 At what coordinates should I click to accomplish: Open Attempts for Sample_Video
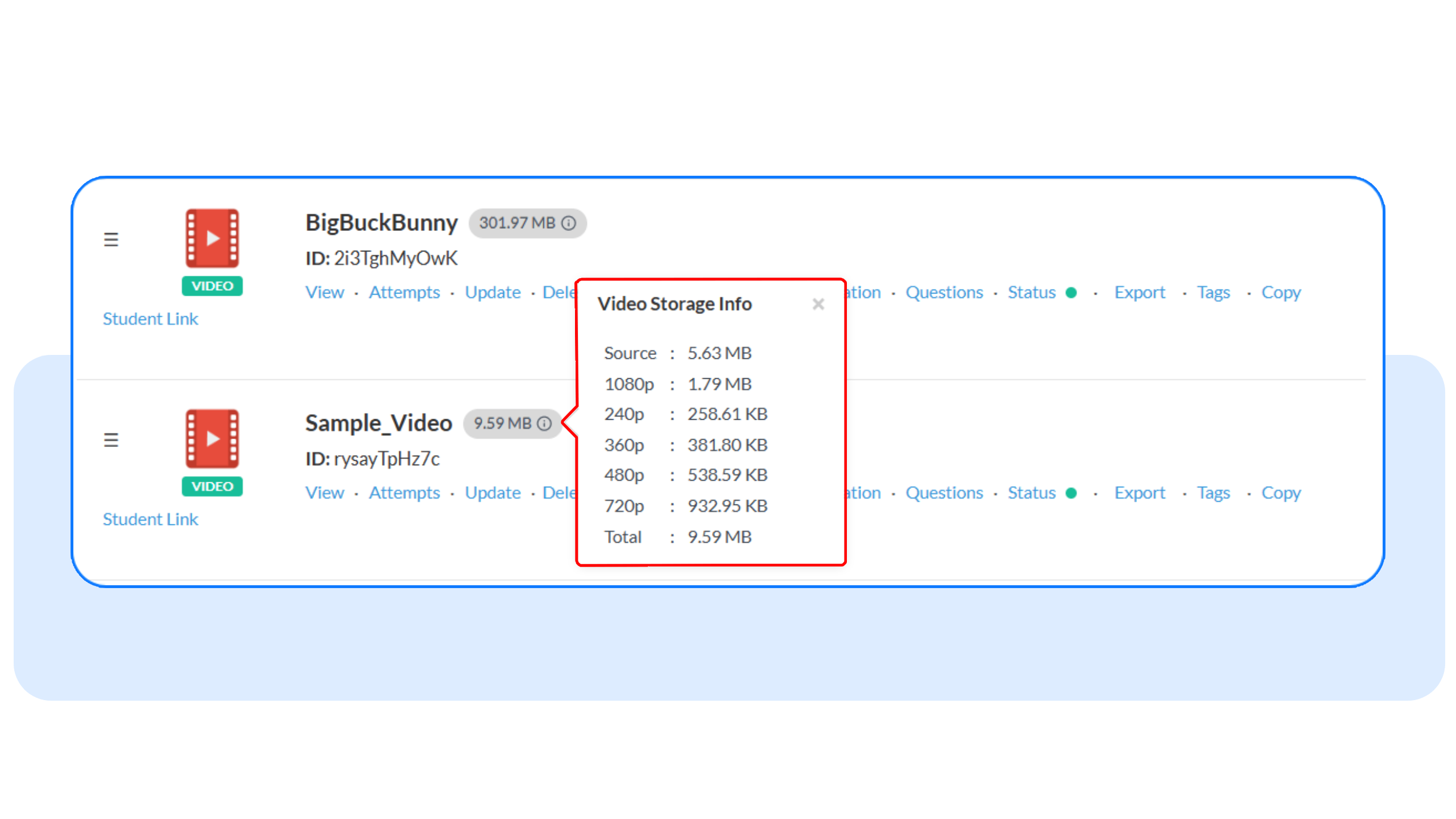(404, 493)
